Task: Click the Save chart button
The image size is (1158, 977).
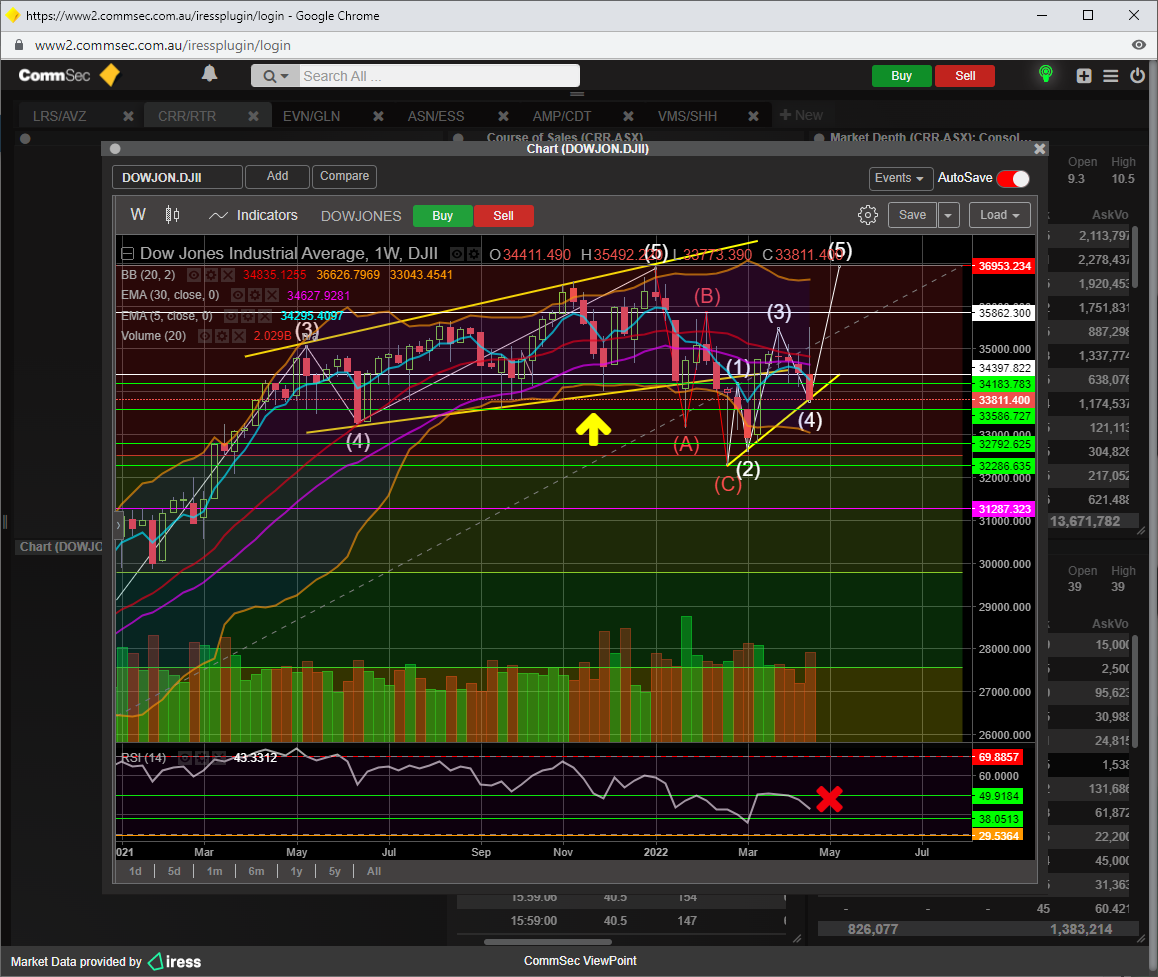Action: [912, 215]
